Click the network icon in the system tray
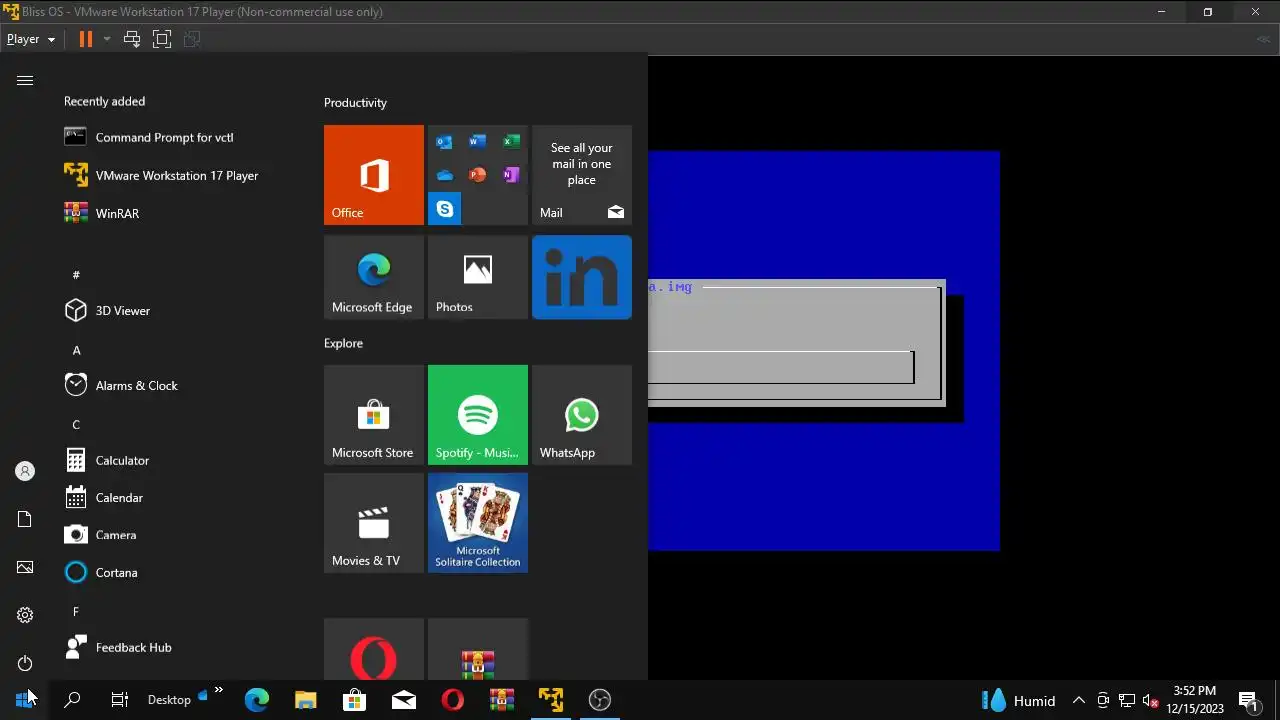1280x720 pixels. point(1127,700)
